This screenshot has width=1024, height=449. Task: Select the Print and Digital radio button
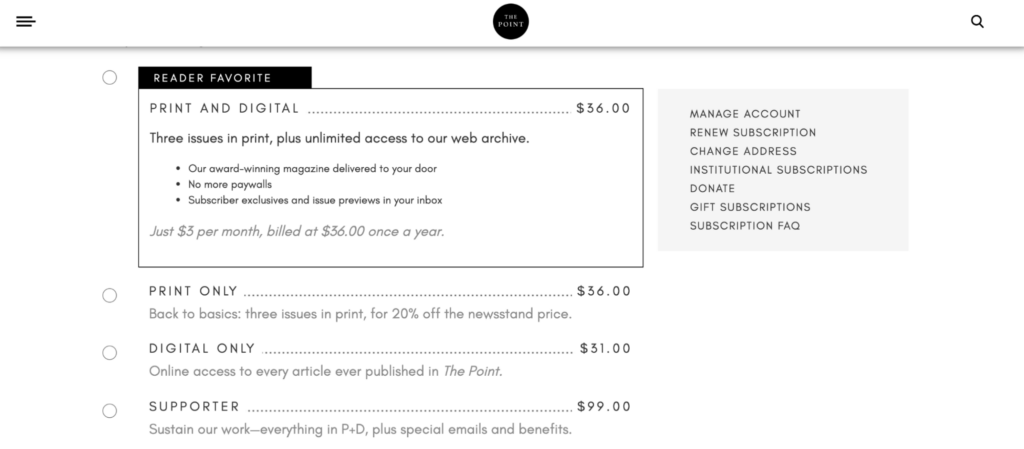pyautogui.click(x=110, y=78)
